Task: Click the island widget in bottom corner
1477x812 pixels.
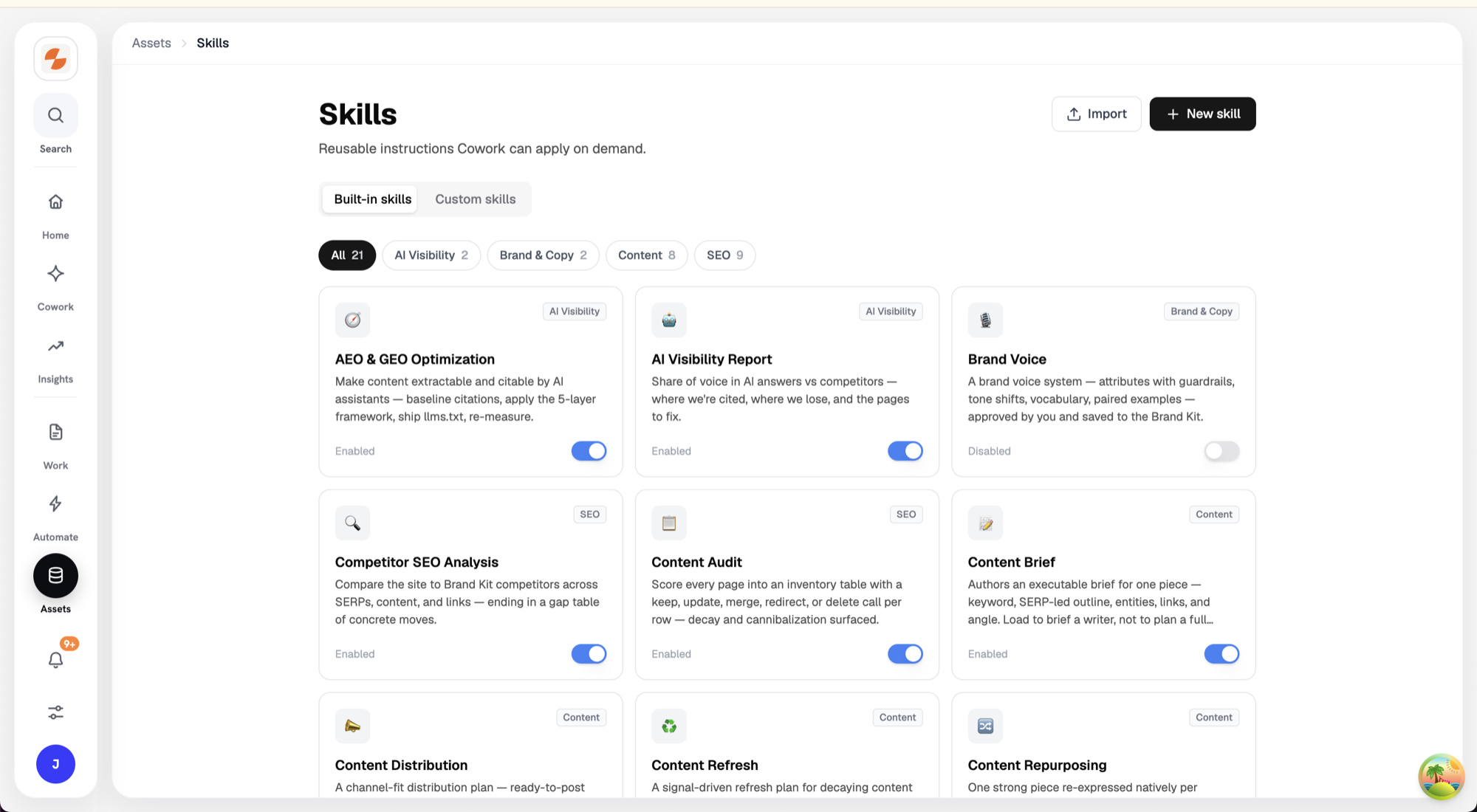Action: click(1441, 776)
